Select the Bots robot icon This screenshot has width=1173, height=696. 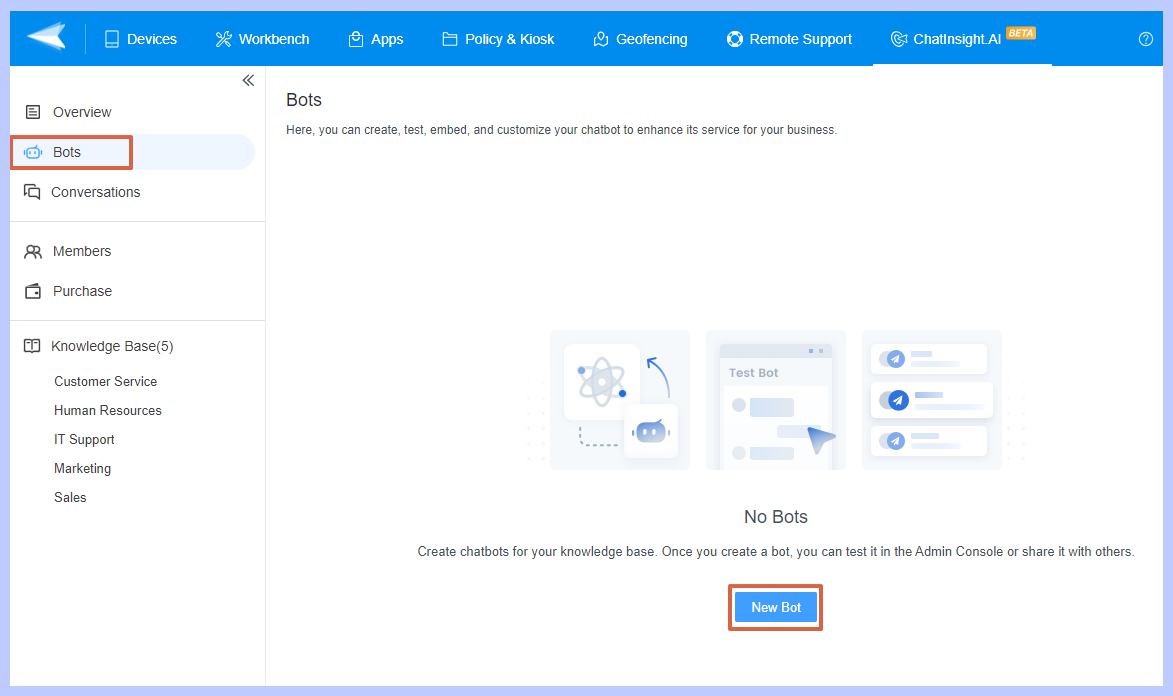tap(33, 152)
